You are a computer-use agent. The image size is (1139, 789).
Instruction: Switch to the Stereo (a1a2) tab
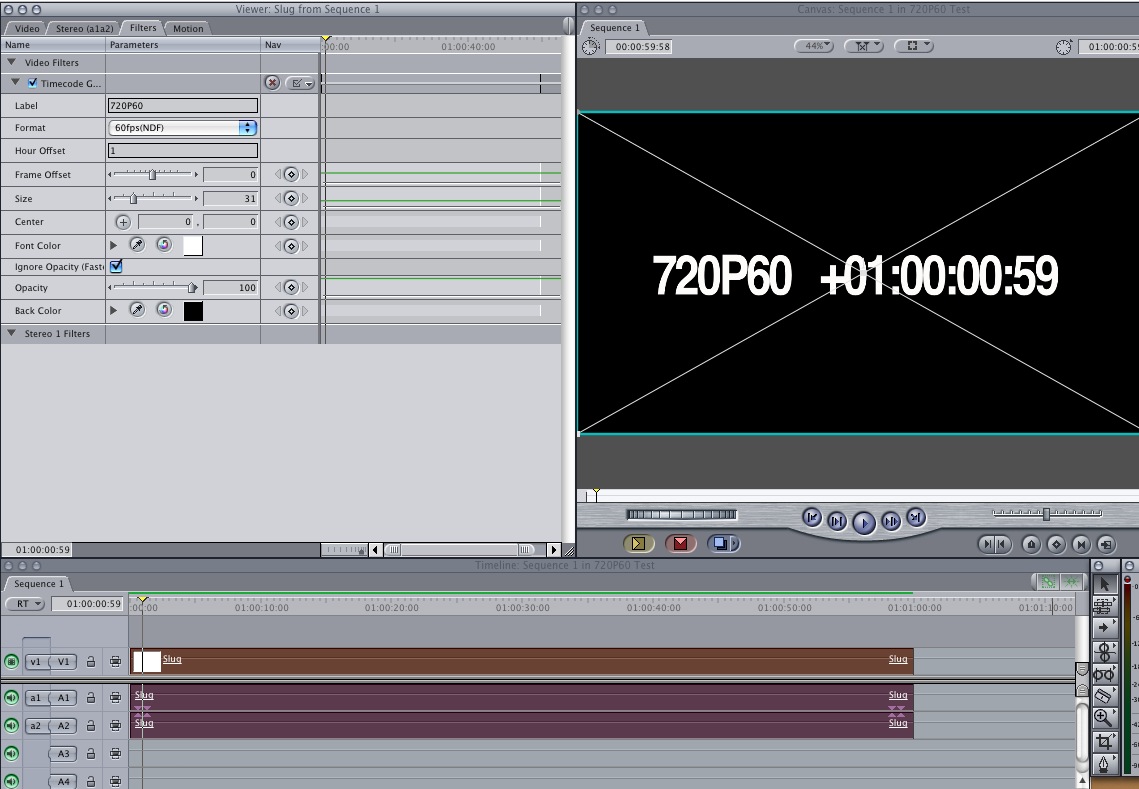(x=85, y=28)
